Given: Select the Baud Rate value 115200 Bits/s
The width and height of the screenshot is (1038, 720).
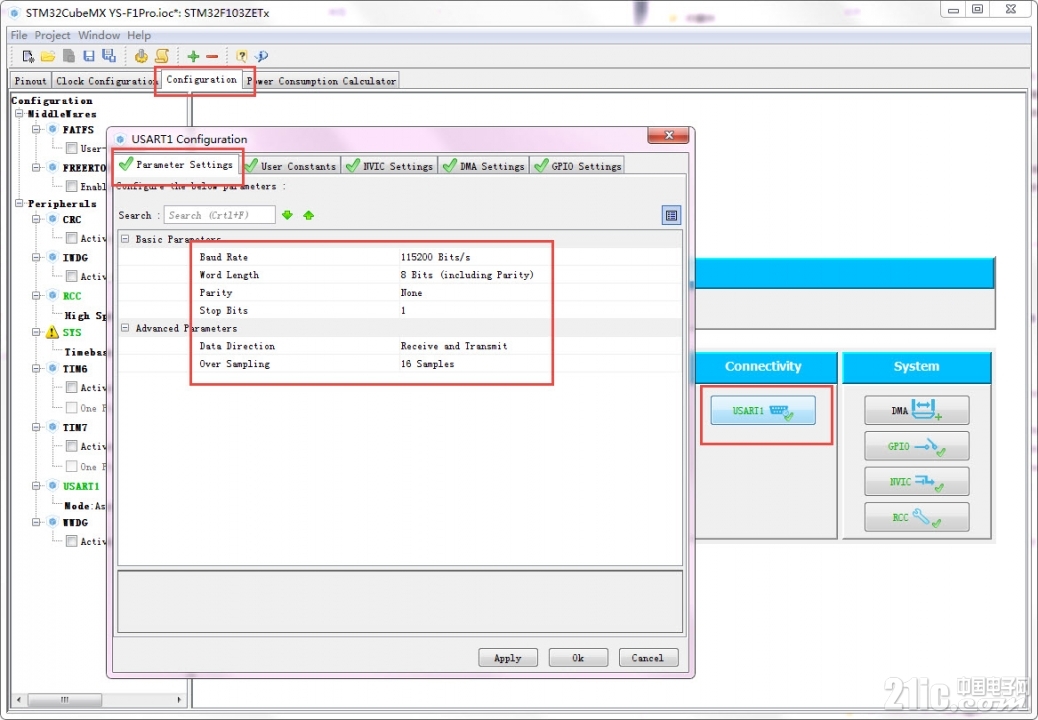Looking at the screenshot, I should [436, 257].
